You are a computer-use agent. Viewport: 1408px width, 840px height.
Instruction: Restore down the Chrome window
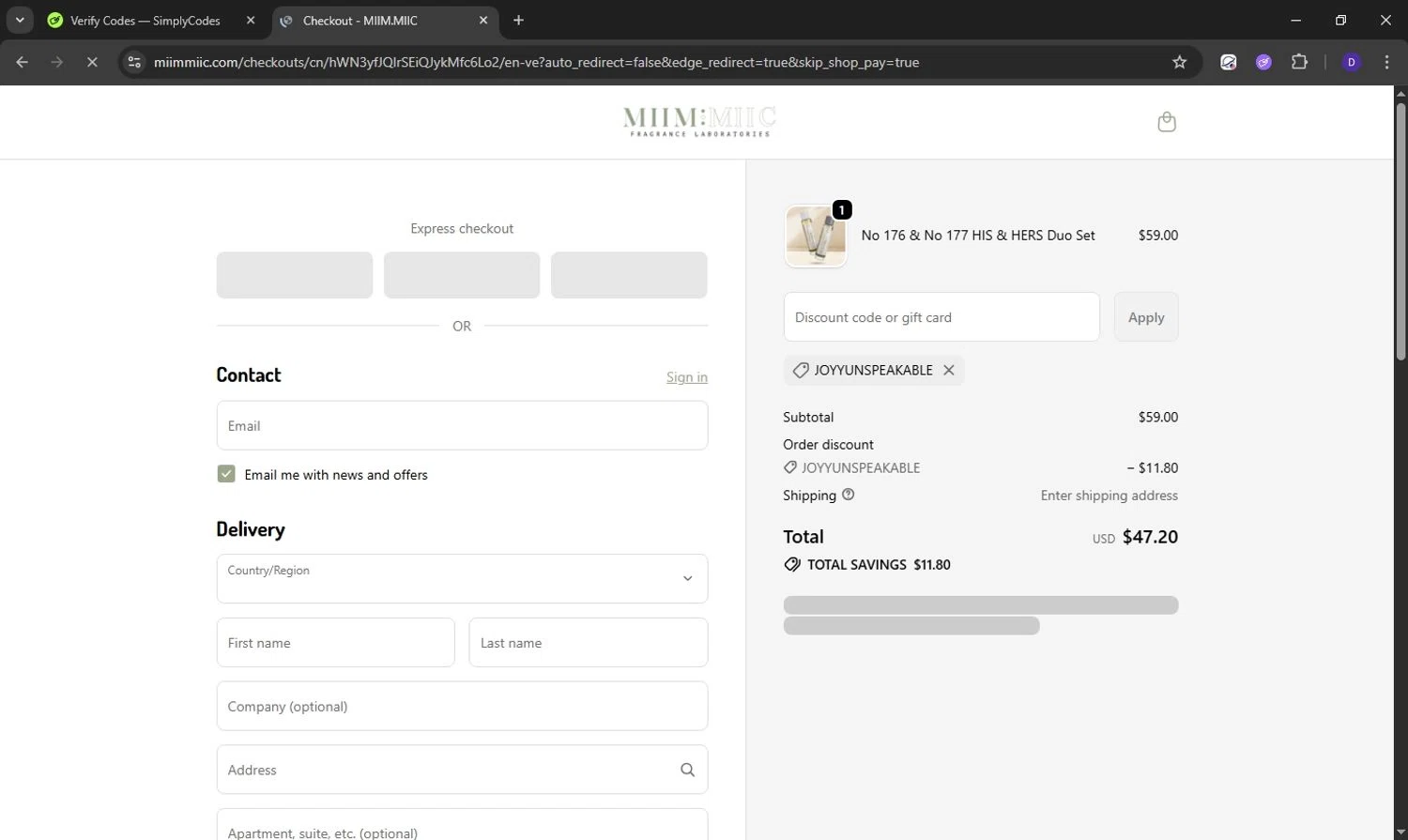tap(1340, 20)
